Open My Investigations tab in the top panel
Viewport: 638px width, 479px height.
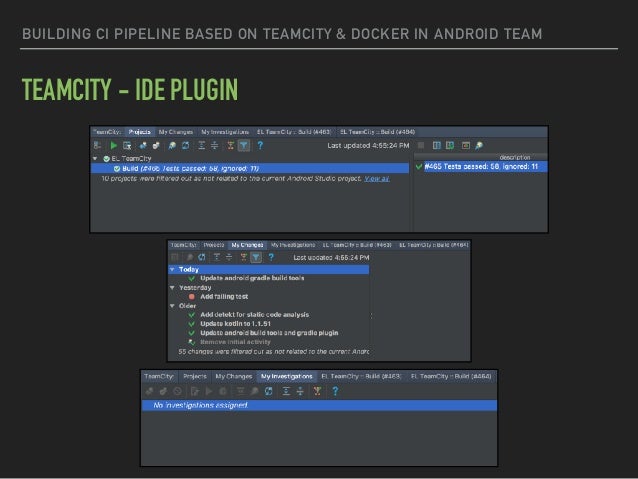tap(225, 132)
